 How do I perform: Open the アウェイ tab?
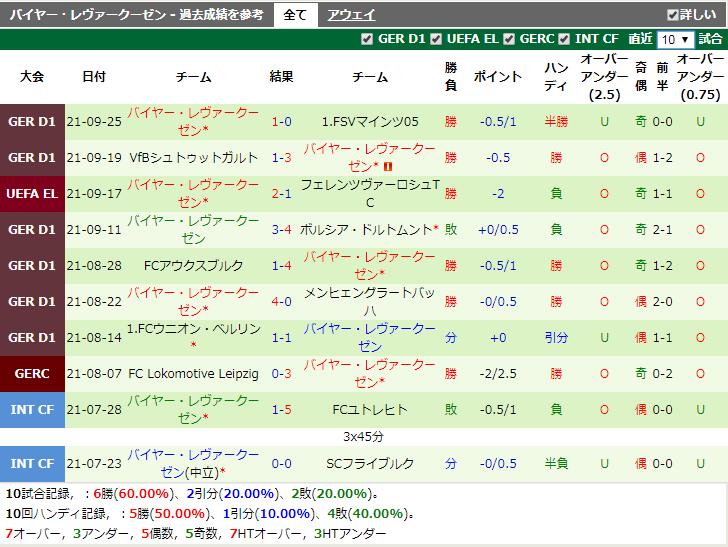pyautogui.click(x=351, y=15)
